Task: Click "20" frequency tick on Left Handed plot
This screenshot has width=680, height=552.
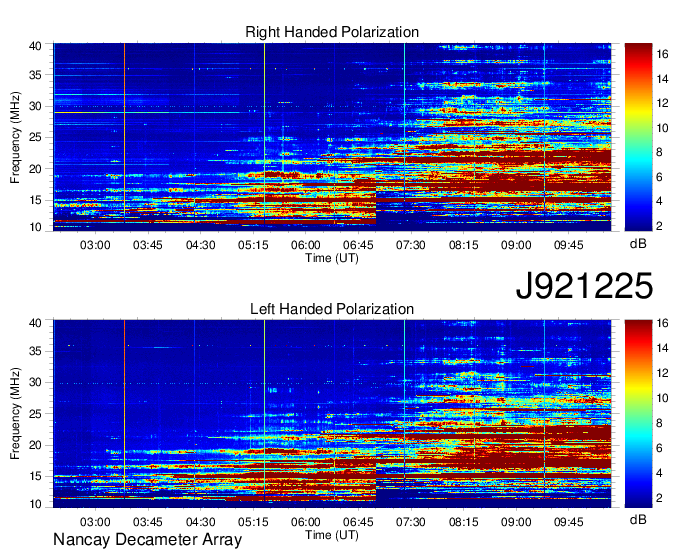Action: (35, 445)
